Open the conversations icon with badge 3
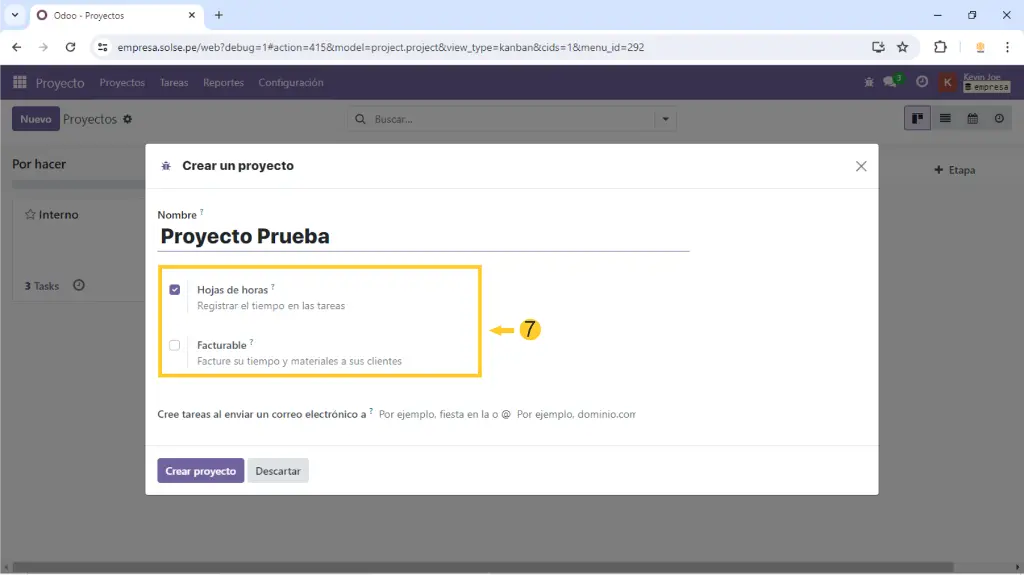 891,82
